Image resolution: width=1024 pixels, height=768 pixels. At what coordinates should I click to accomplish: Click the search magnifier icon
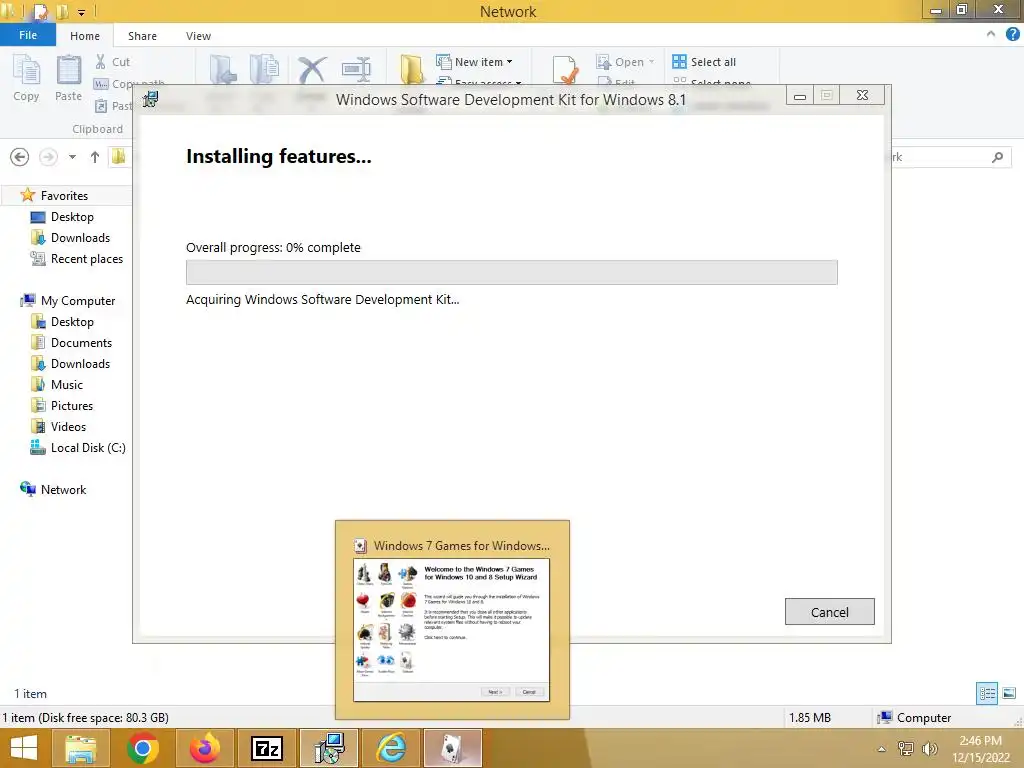pyautogui.click(x=997, y=157)
